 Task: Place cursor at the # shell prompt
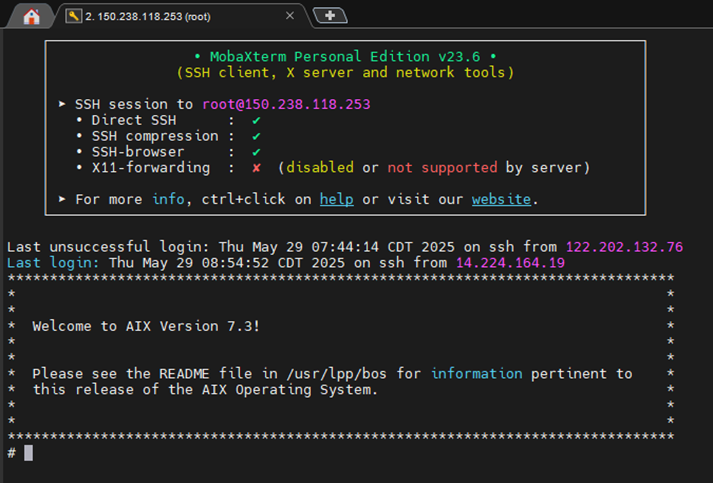[x=28, y=453]
